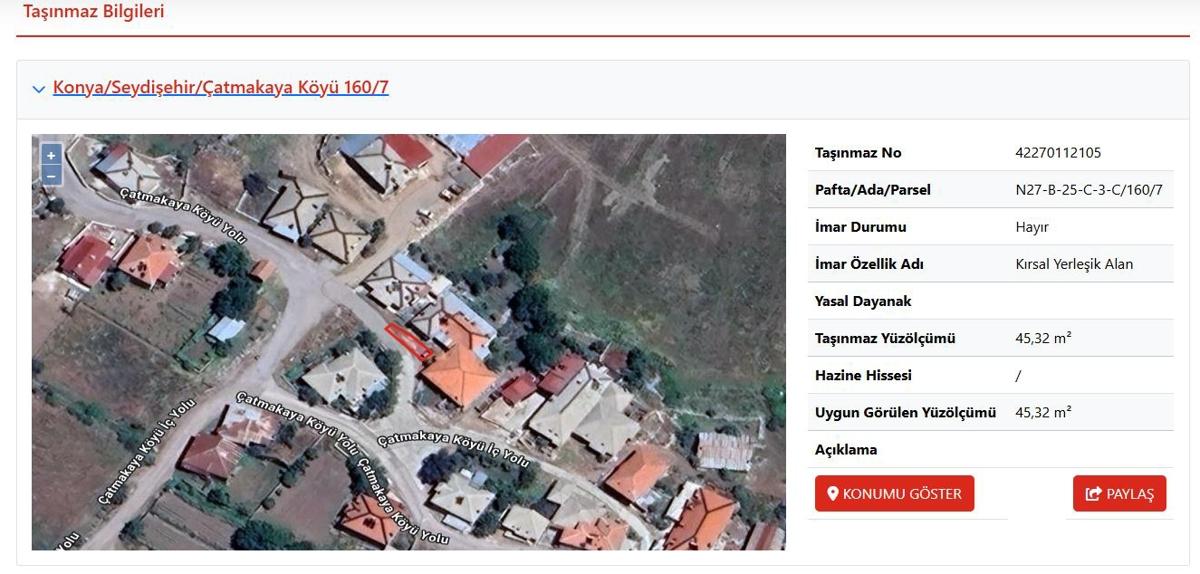
Task: Open the Konya/Seydişehir/Çatmakaya Köyü 160/7 link
Action: pos(220,88)
